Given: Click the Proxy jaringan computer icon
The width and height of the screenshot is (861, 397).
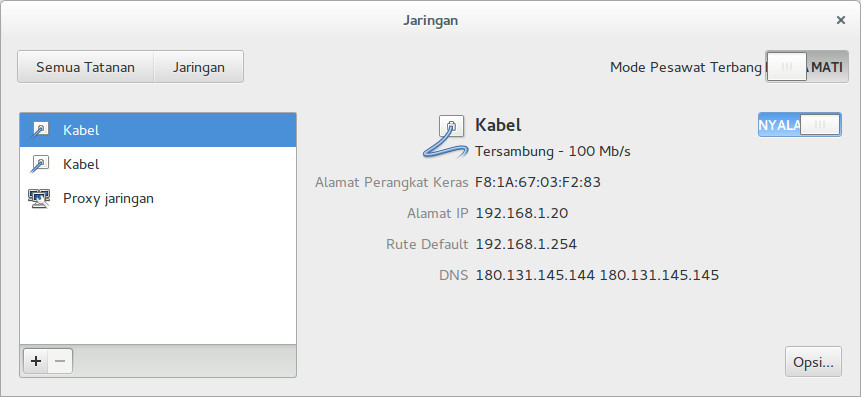Looking at the screenshot, I should (39, 198).
